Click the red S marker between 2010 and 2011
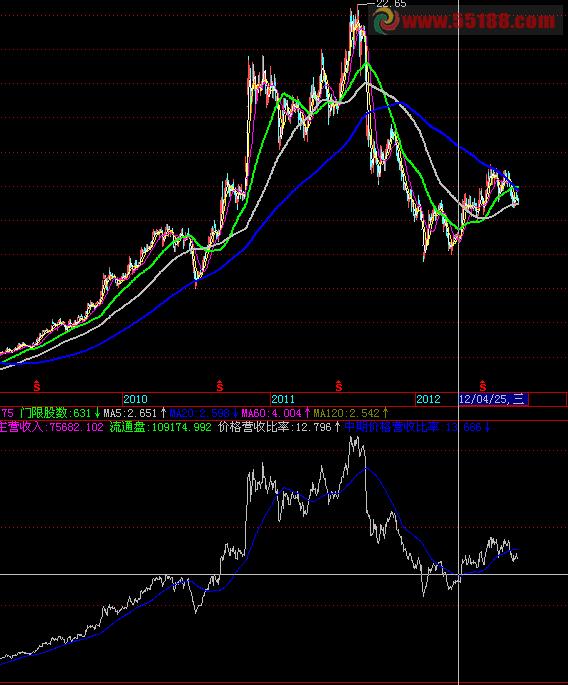 click(x=220, y=386)
